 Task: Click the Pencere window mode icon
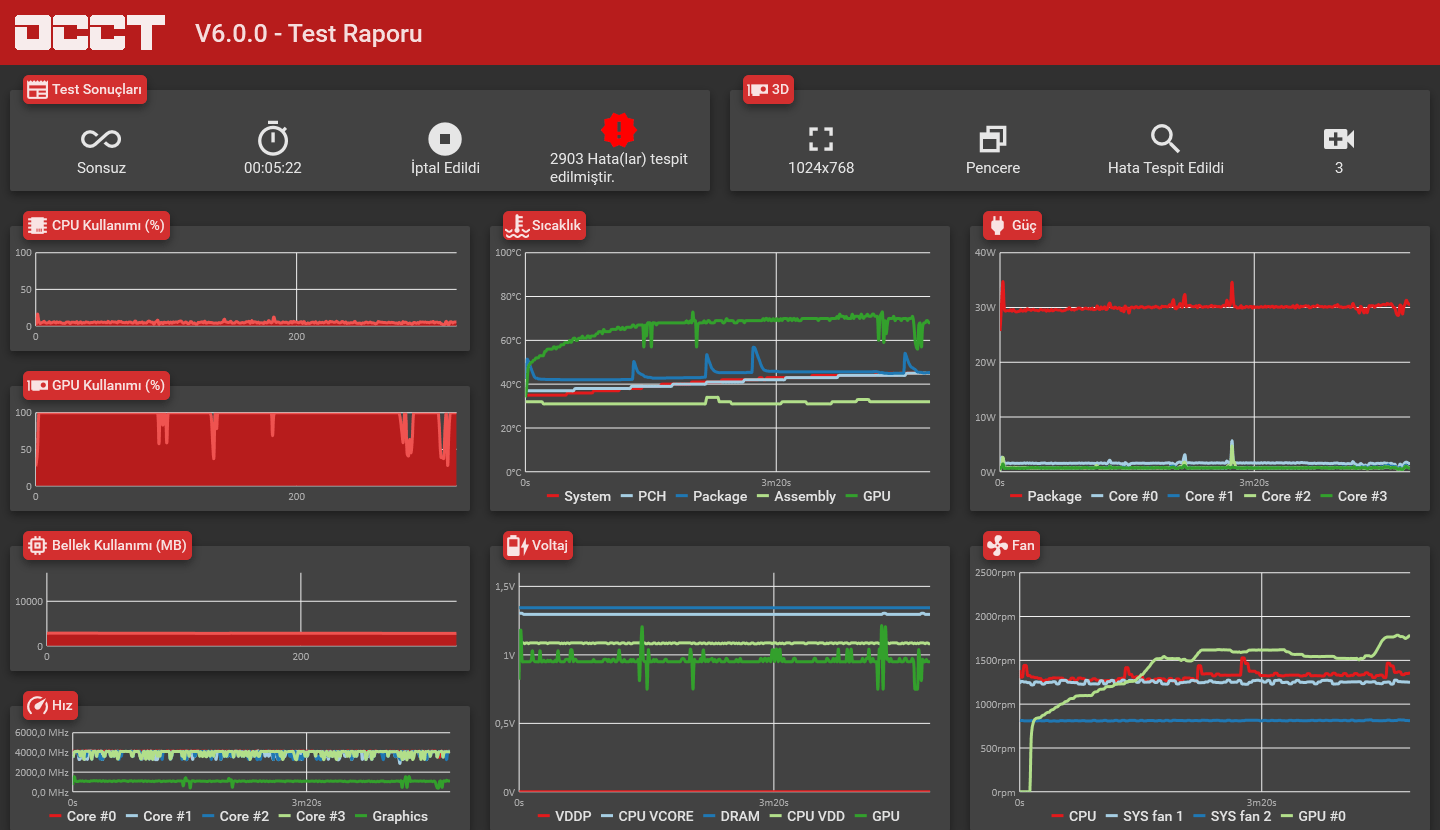993,139
